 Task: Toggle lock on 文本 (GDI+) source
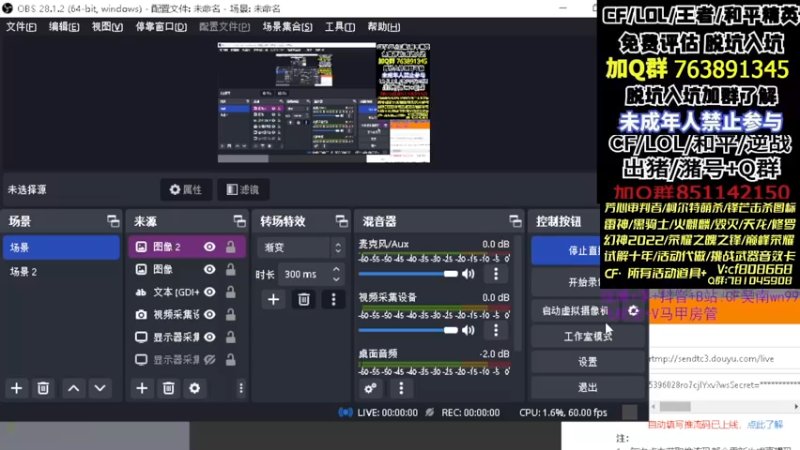pyautogui.click(x=231, y=292)
